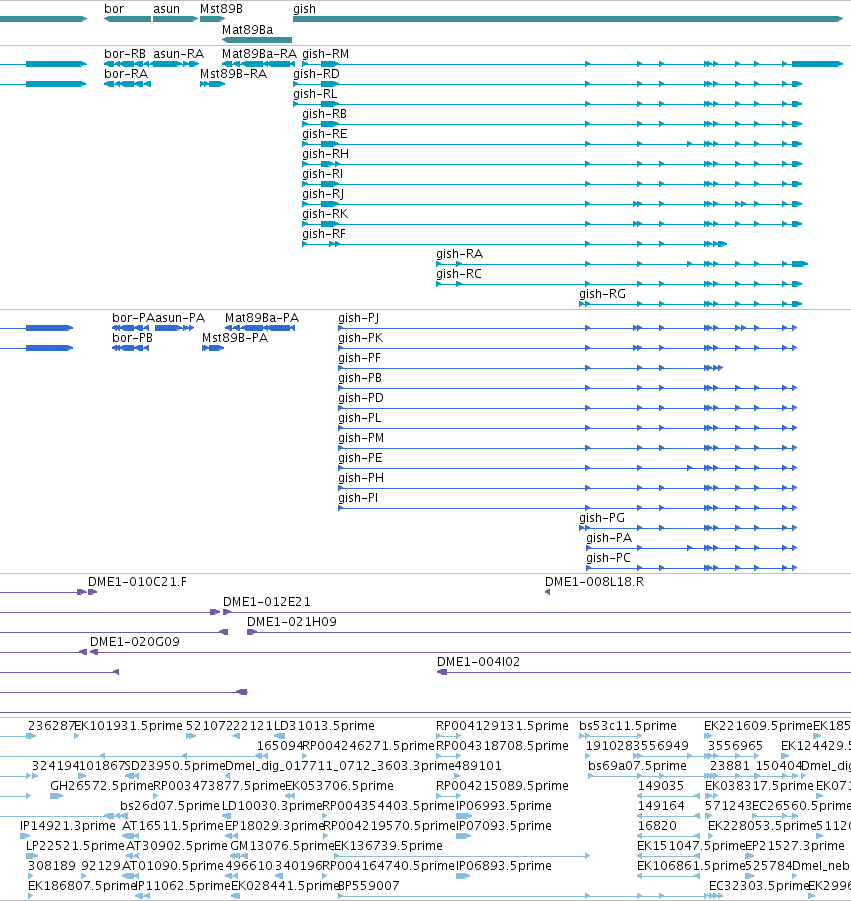Click the DME1-008L18.R clone label
The width and height of the screenshot is (851, 901).
(x=595, y=582)
